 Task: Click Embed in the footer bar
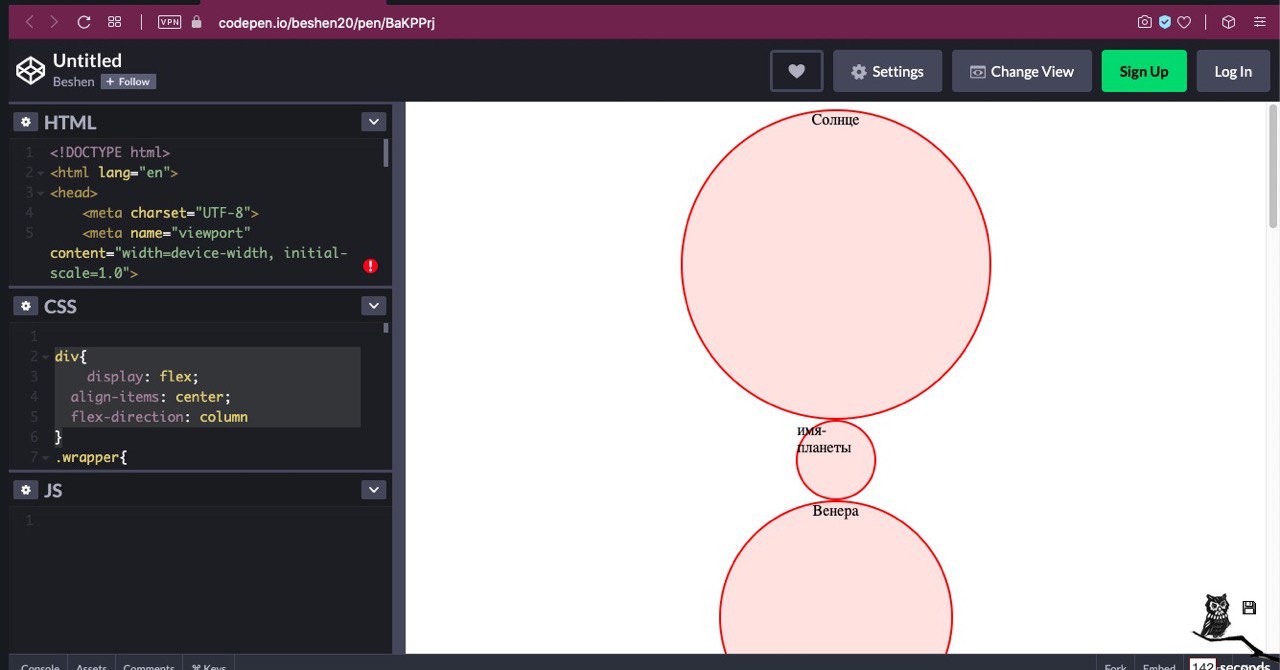[1159, 667]
